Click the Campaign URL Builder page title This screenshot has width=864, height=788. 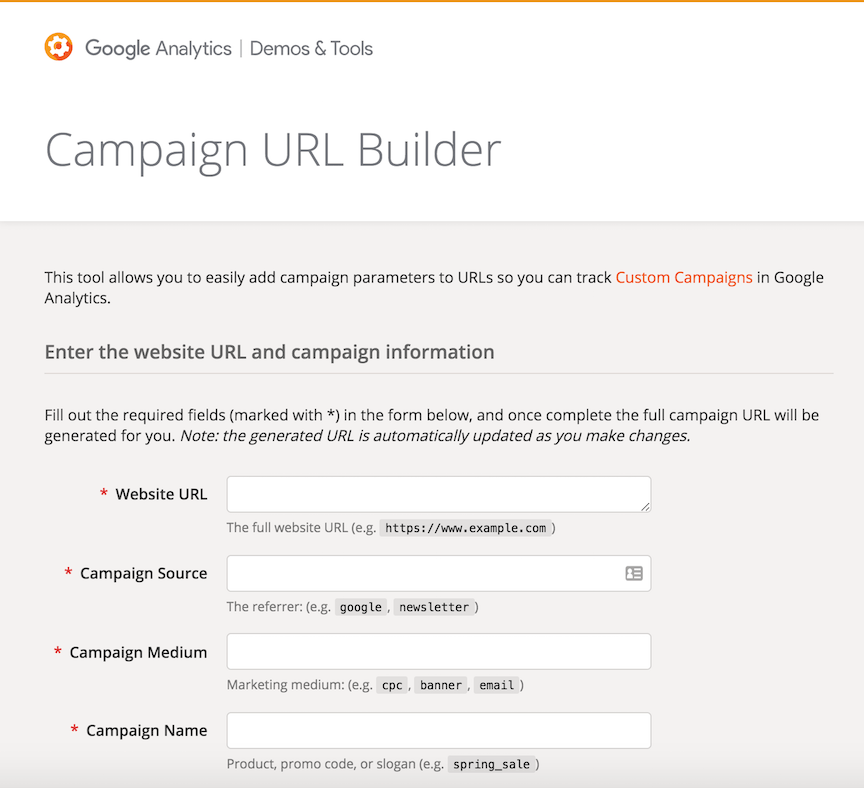[x=272, y=149]
